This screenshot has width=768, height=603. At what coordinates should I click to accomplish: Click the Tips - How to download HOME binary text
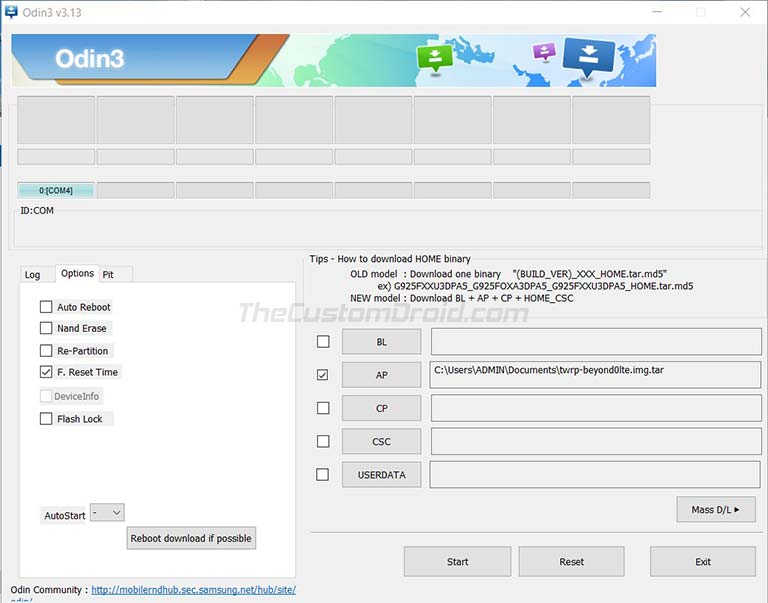390,259
